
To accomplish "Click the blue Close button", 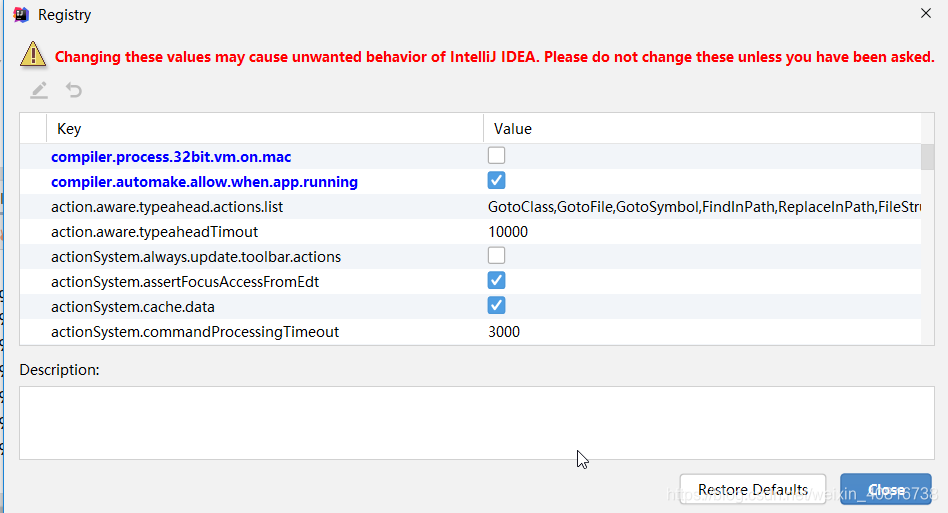I will click(886, 489).
